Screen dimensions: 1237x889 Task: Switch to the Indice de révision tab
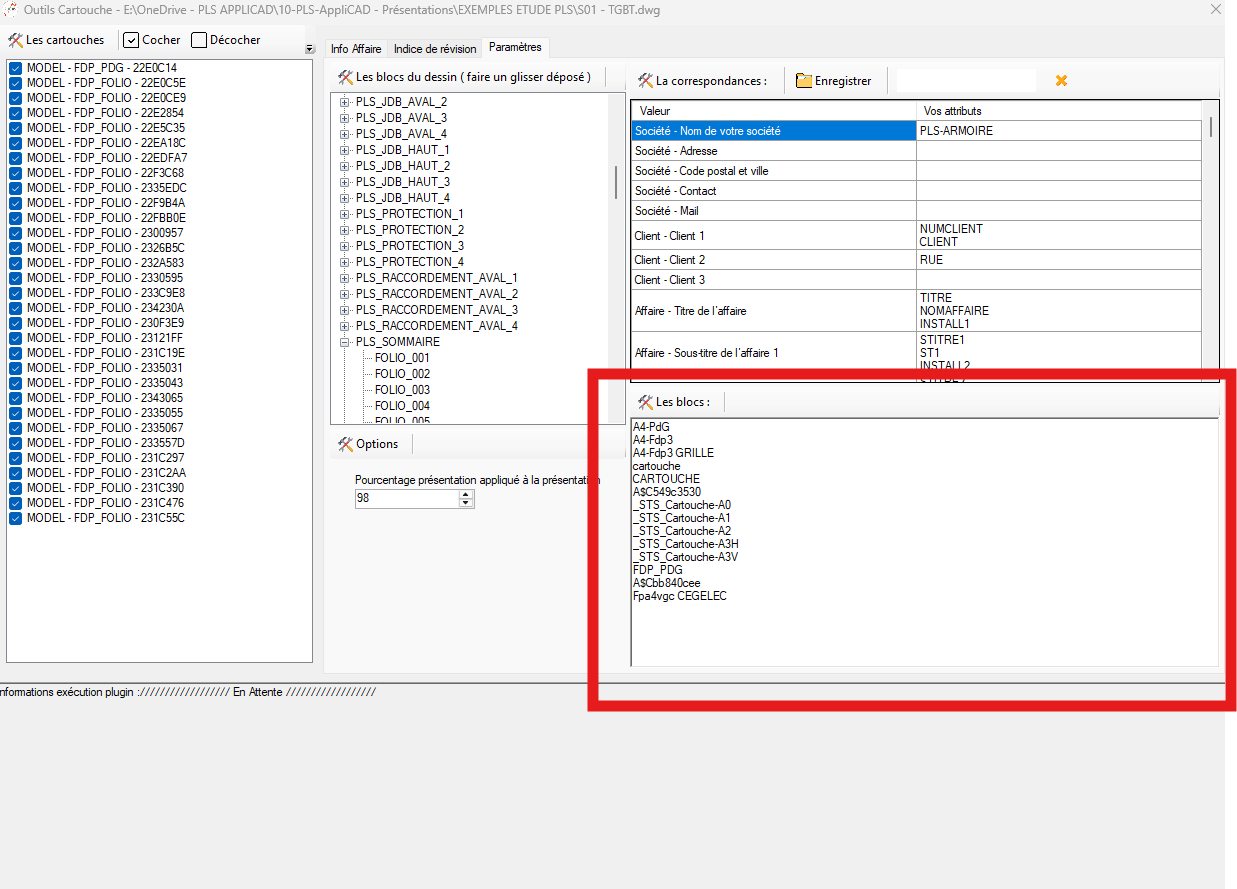tap(435, 47)
